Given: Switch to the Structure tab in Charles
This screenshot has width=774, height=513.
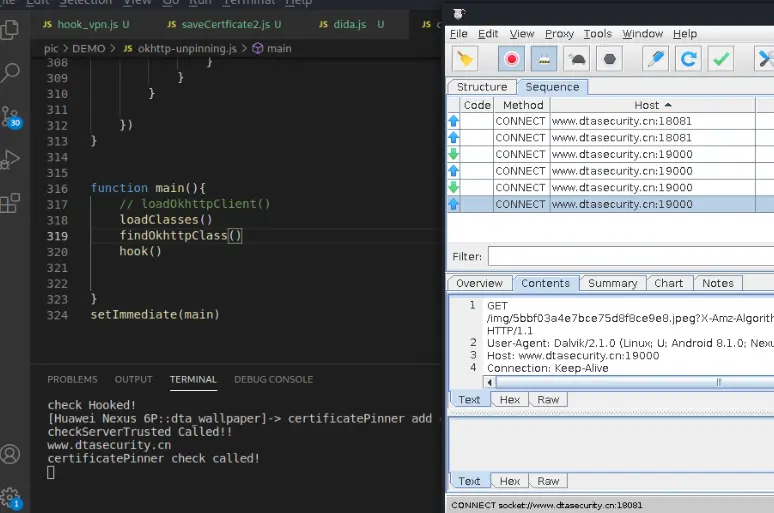Looking at the screenshot, I should (482, 87).
